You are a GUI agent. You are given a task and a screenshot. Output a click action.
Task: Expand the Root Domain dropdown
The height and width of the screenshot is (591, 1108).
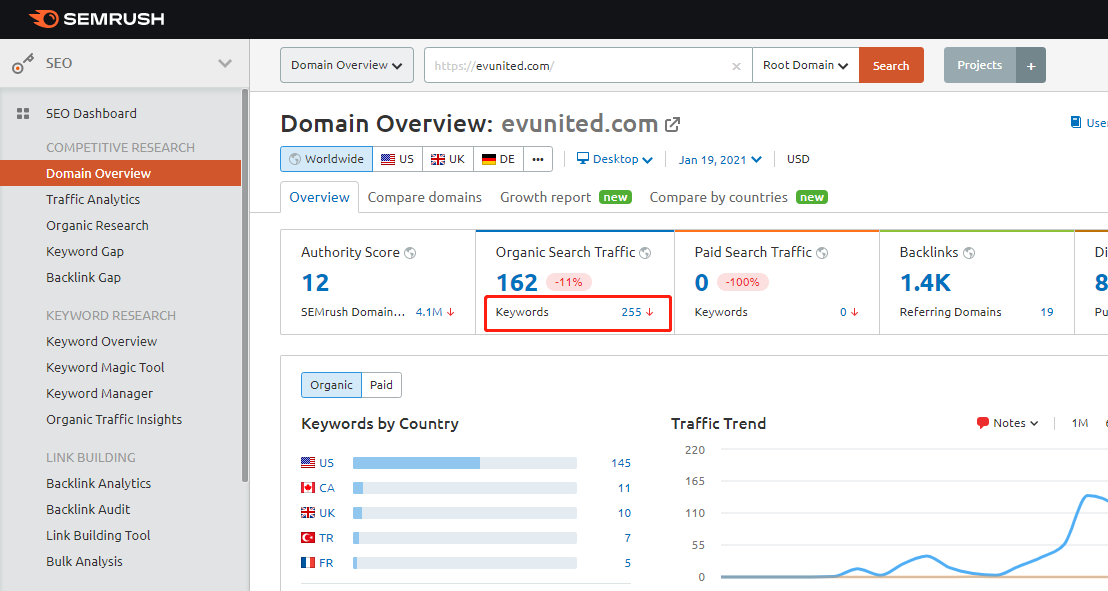coord(805,66)
